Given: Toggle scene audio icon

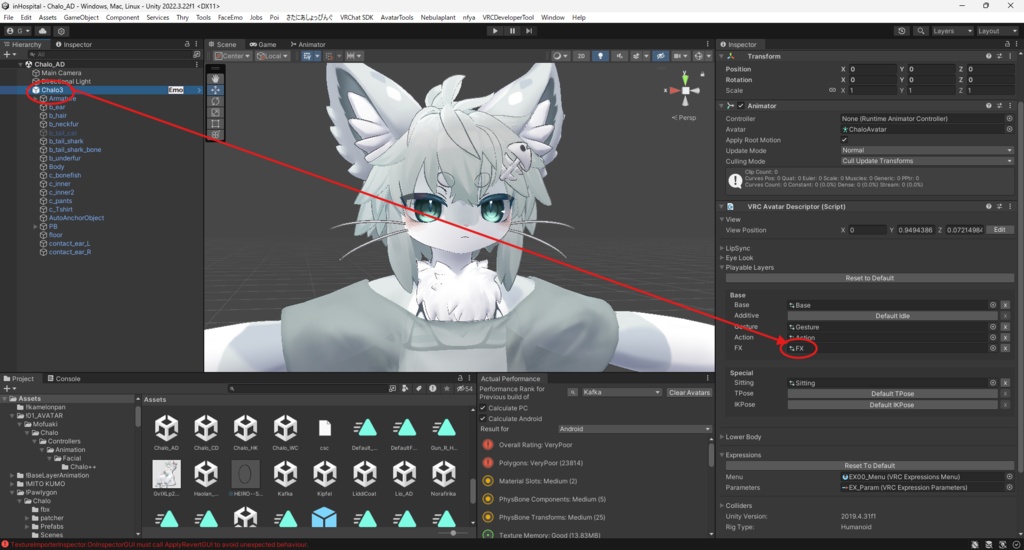Looking at the screenshot, I should [618, 56].
